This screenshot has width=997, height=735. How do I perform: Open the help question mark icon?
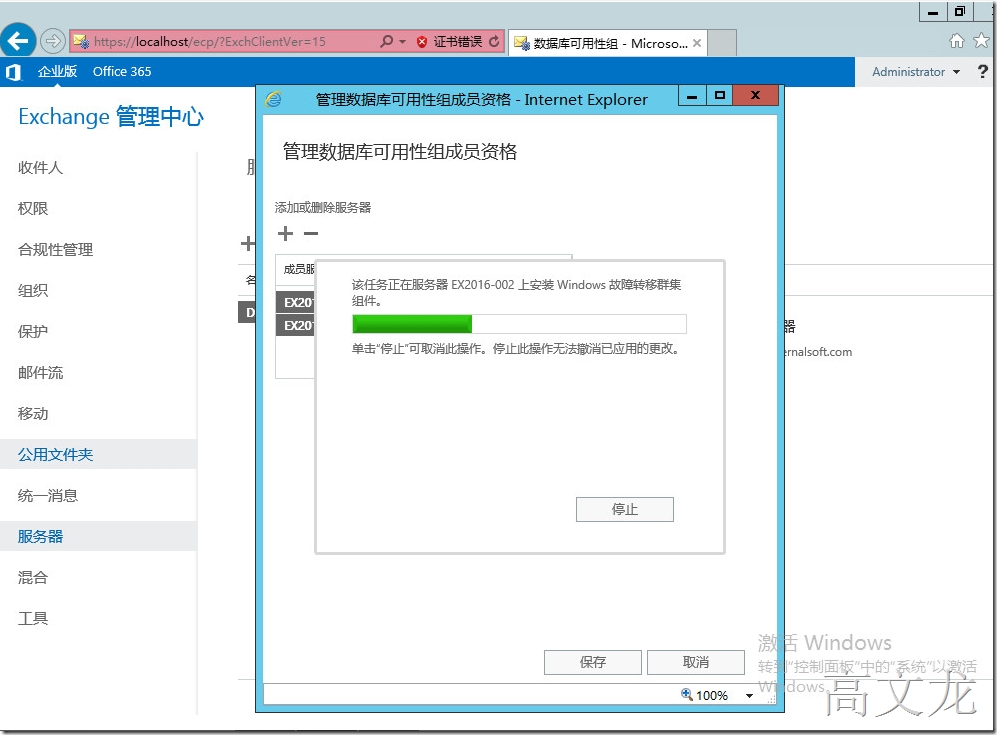[983, 71]
